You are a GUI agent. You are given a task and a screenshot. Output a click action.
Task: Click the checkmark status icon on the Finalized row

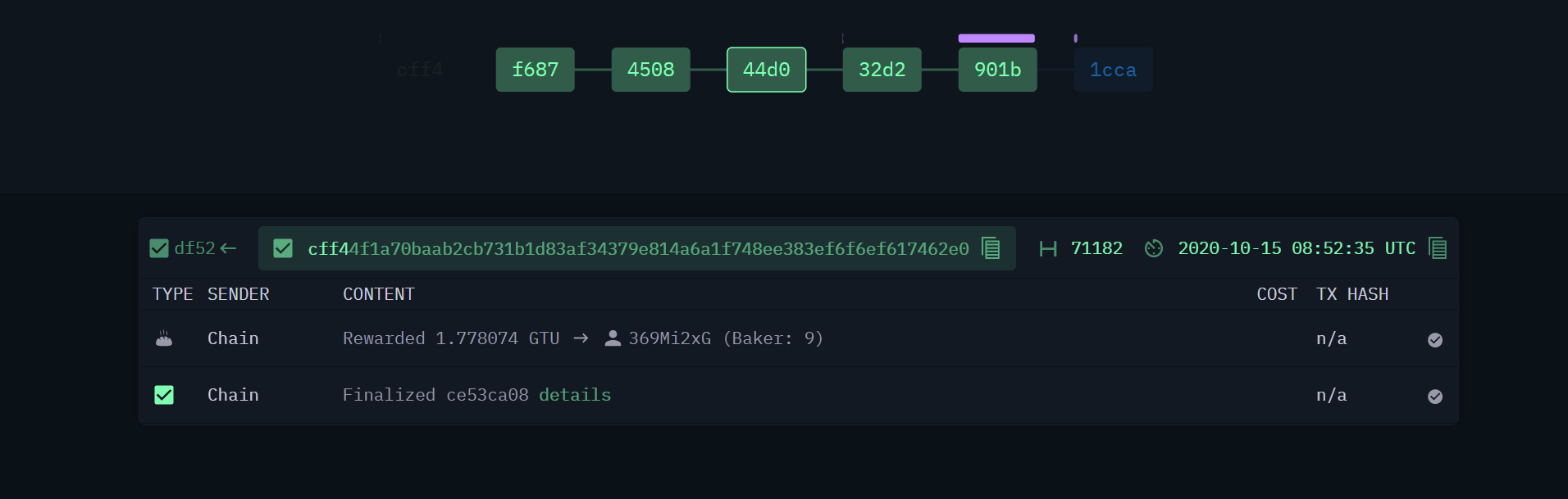point(1434,396)
